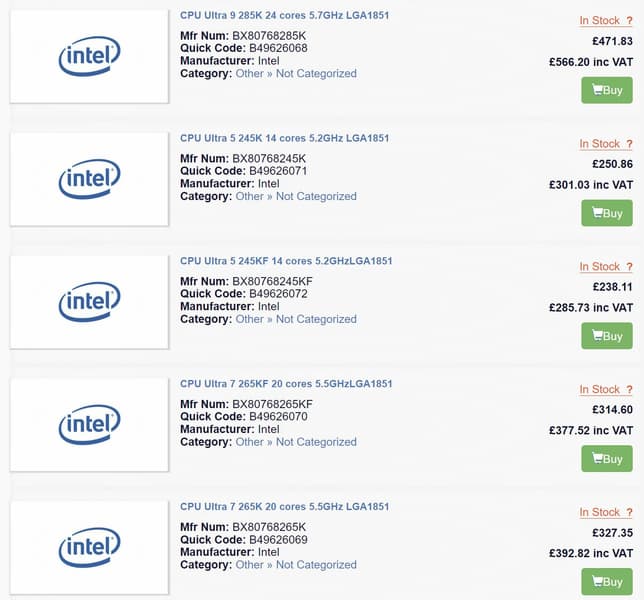This screenshot has width=644, height=600.
Task: Follow the CPU Ultra 5 245KF title link
Action: coord(286,261)
